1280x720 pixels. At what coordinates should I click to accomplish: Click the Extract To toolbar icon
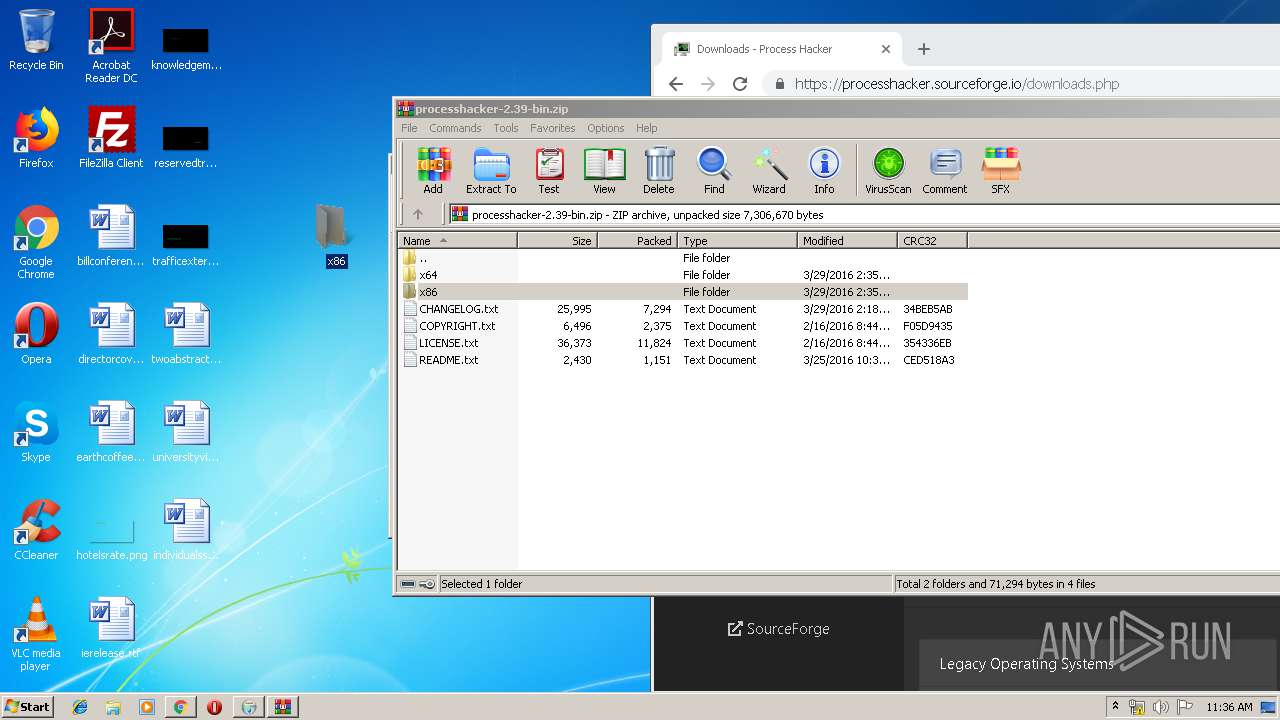pyautogui.click(x=491, y=171)
